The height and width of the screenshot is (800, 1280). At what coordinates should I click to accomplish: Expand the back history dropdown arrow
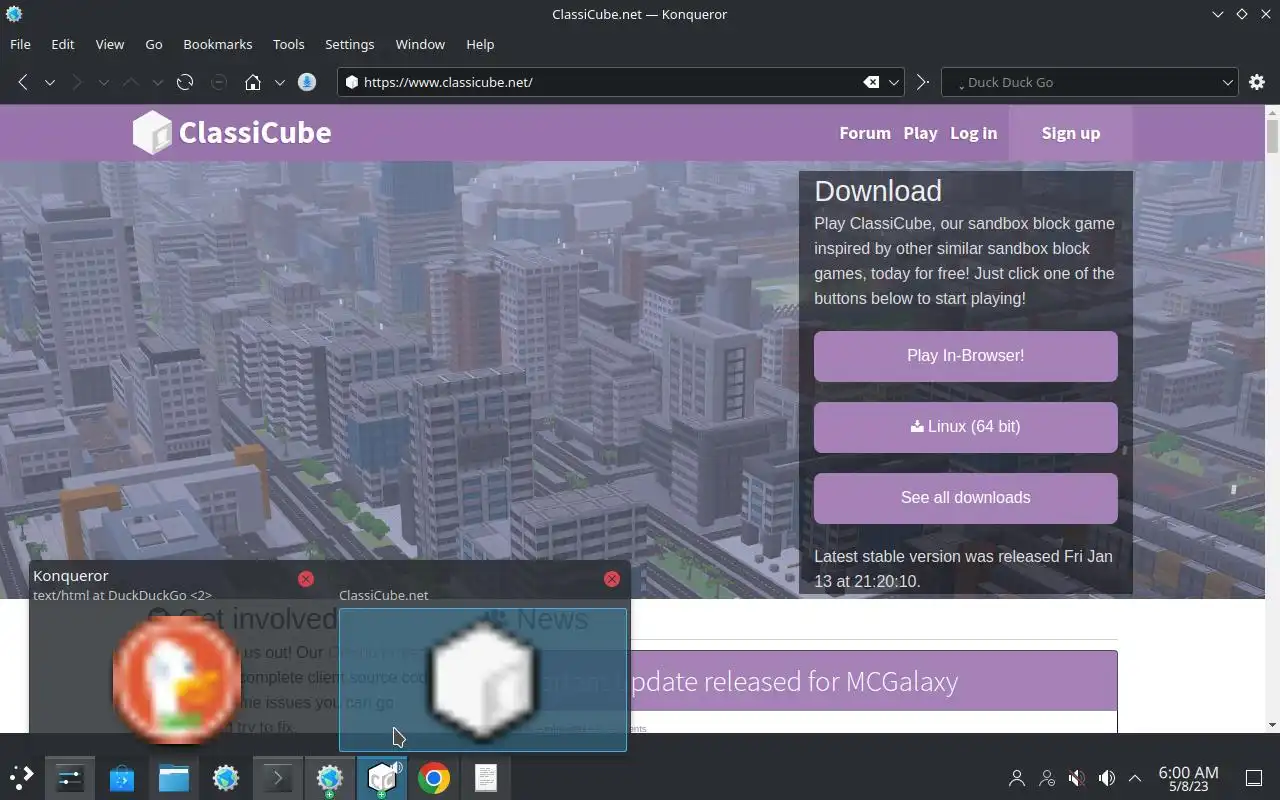(x=49, y=82)
